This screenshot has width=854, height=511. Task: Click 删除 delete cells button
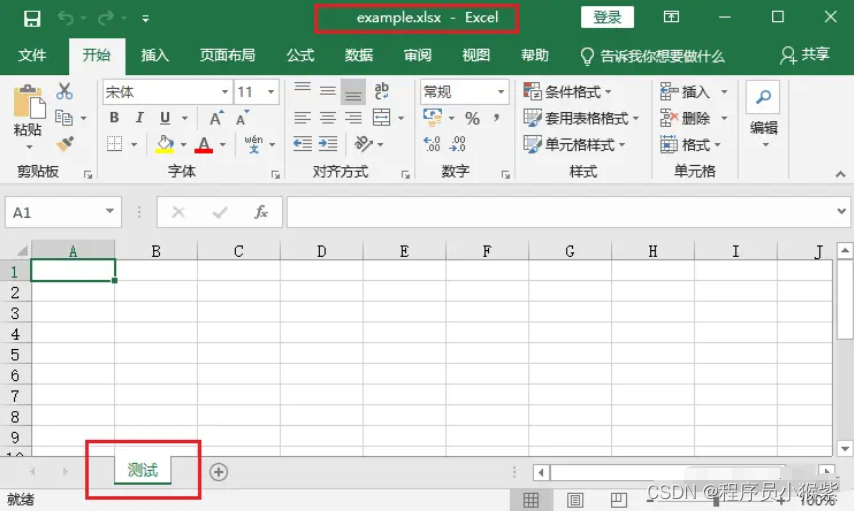point(685,118)
